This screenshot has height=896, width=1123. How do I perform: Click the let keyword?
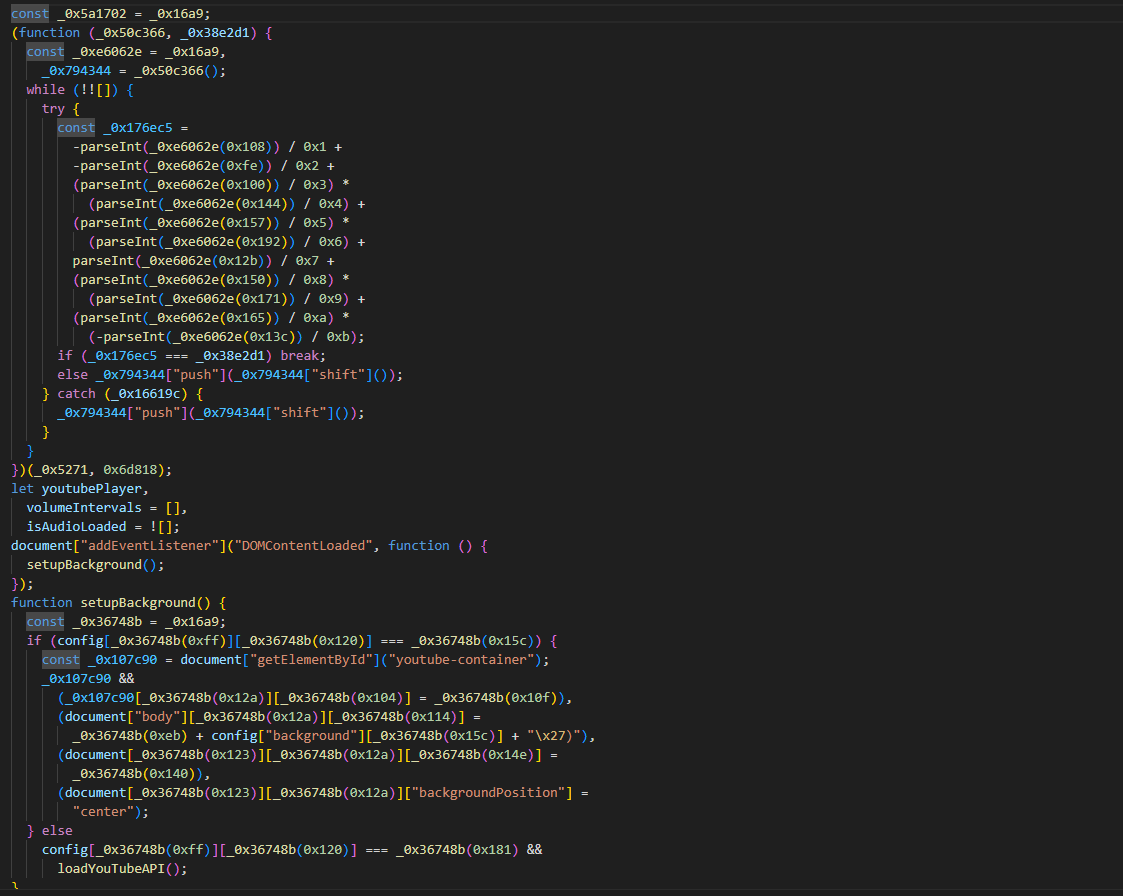22,489
